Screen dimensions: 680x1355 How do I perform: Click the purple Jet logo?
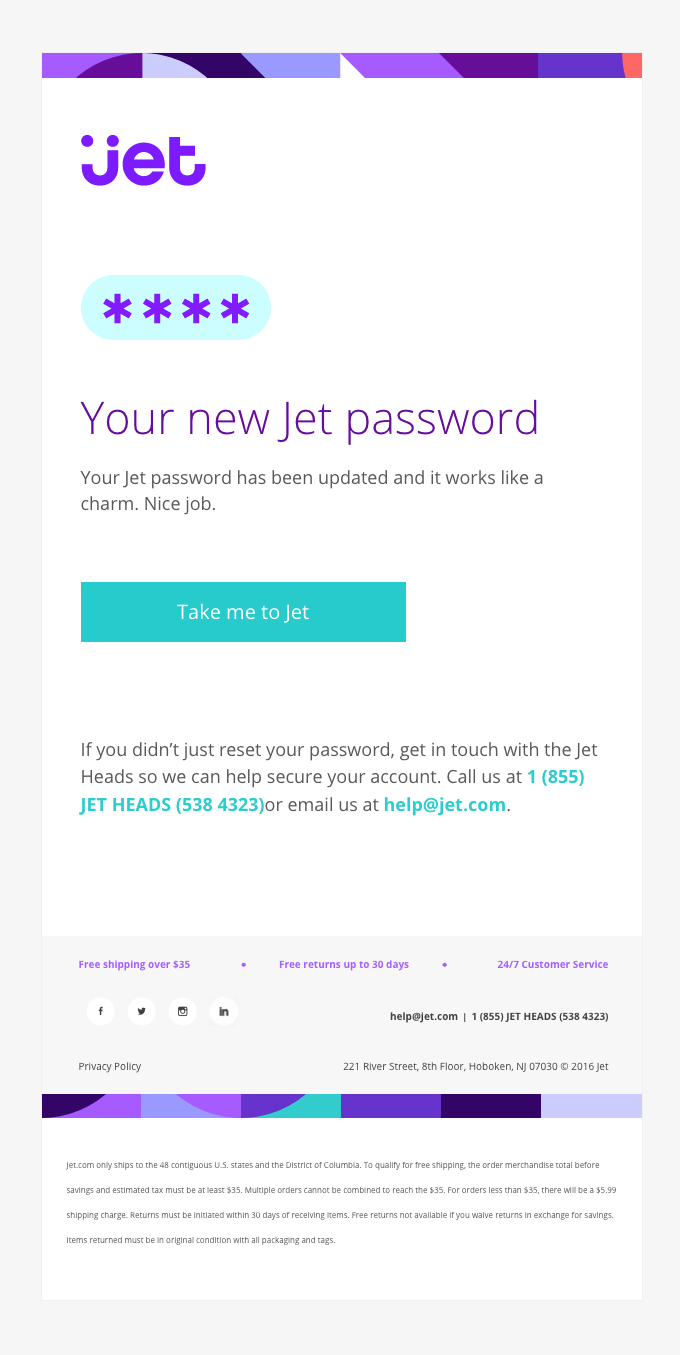coord(143,160)
